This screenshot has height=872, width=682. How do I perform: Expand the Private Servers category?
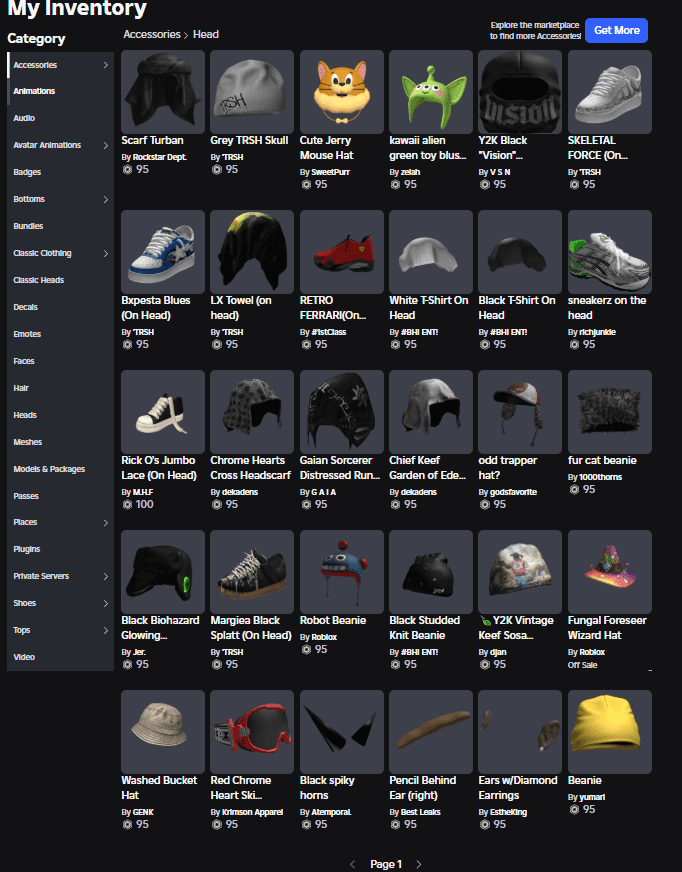coord(106,577)
